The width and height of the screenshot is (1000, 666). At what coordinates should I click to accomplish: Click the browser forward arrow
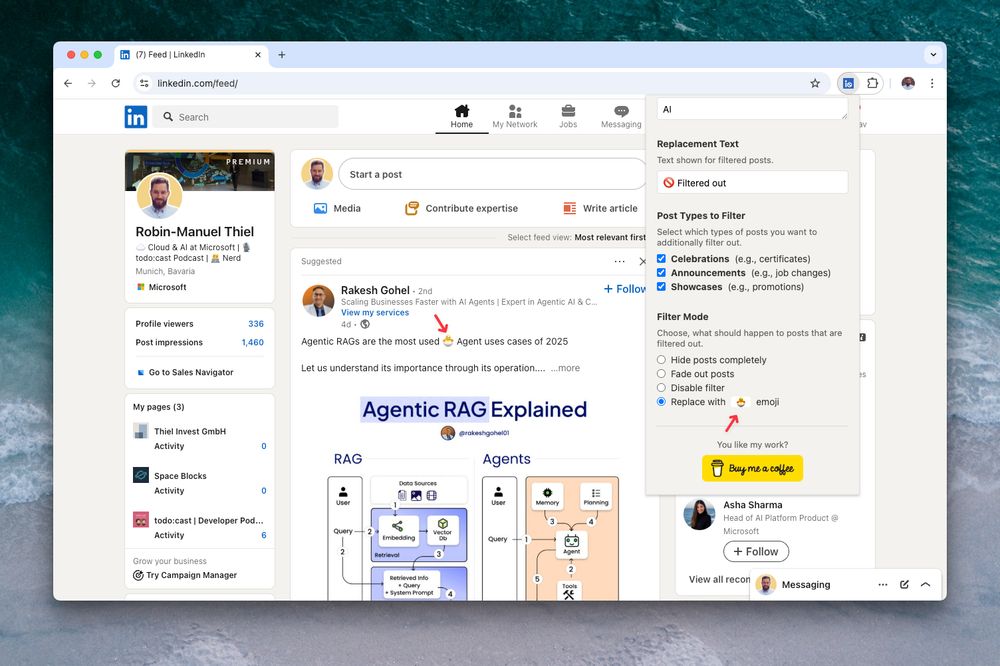(92, 83)
